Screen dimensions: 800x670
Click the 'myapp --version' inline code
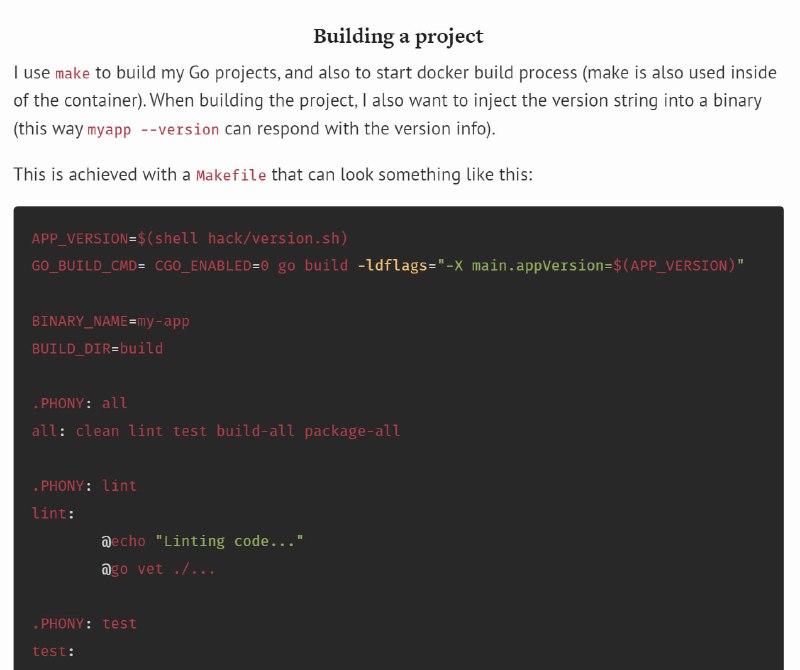coord(153,130)
